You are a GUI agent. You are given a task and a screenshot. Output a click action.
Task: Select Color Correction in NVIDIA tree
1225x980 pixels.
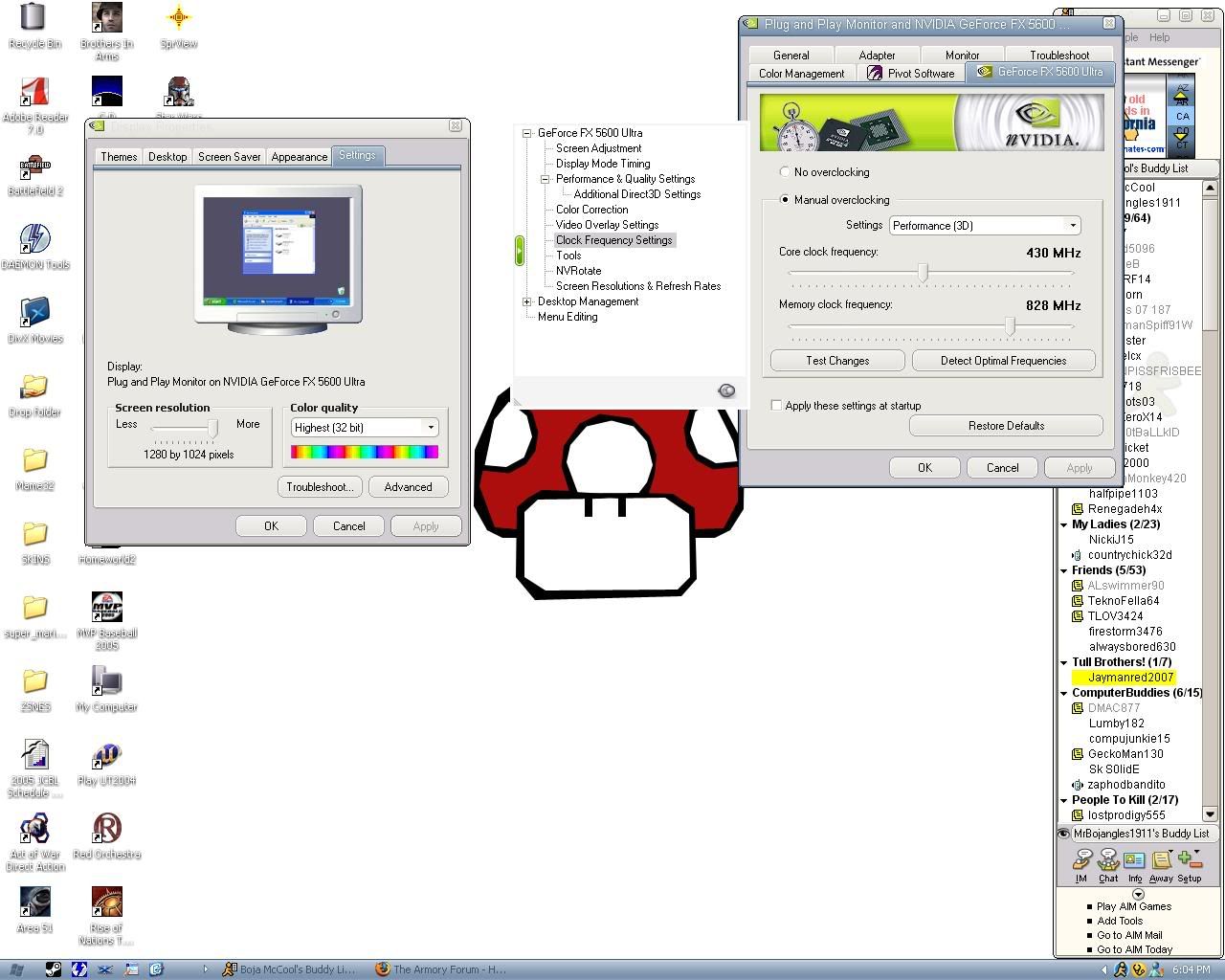[x=592, y=210]
